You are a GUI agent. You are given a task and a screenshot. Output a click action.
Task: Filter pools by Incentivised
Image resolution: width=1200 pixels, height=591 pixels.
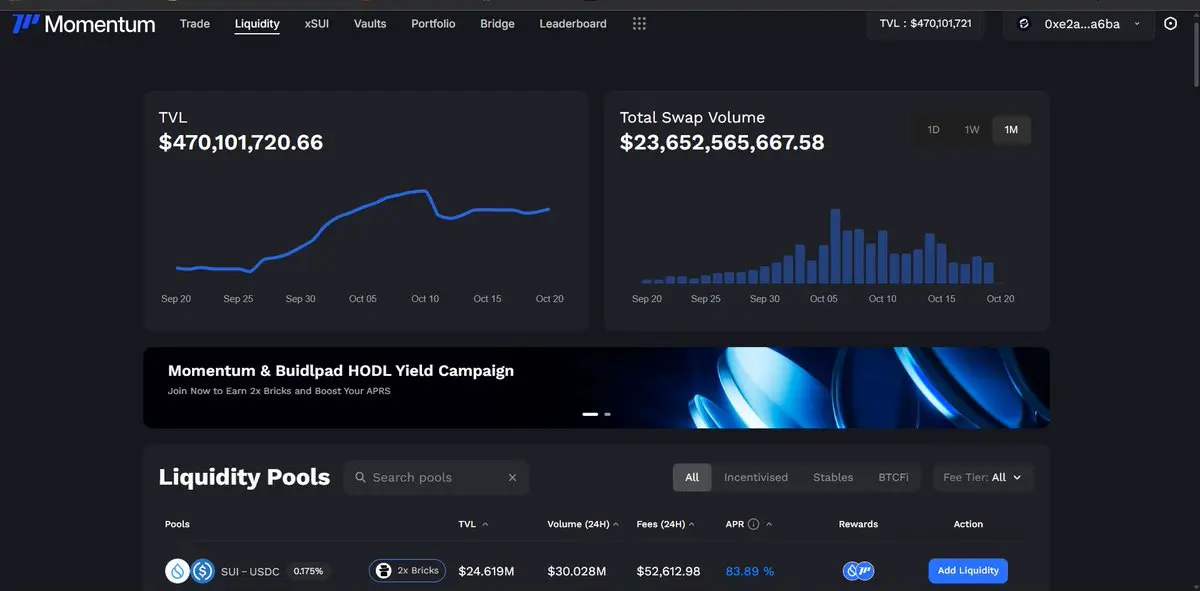[x=756, y=478]
